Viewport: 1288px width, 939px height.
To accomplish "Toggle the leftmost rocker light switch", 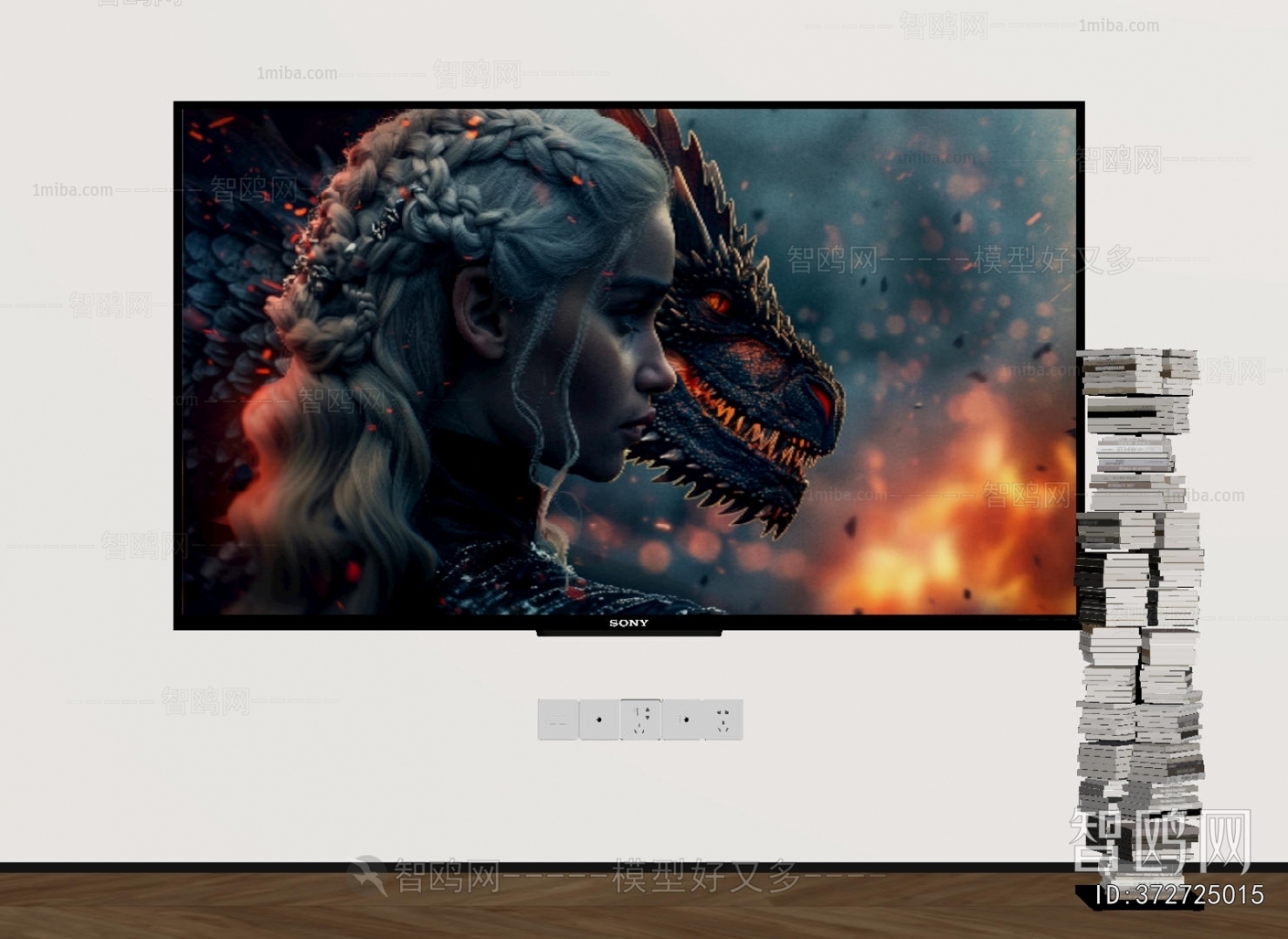I will pos(558,719).
